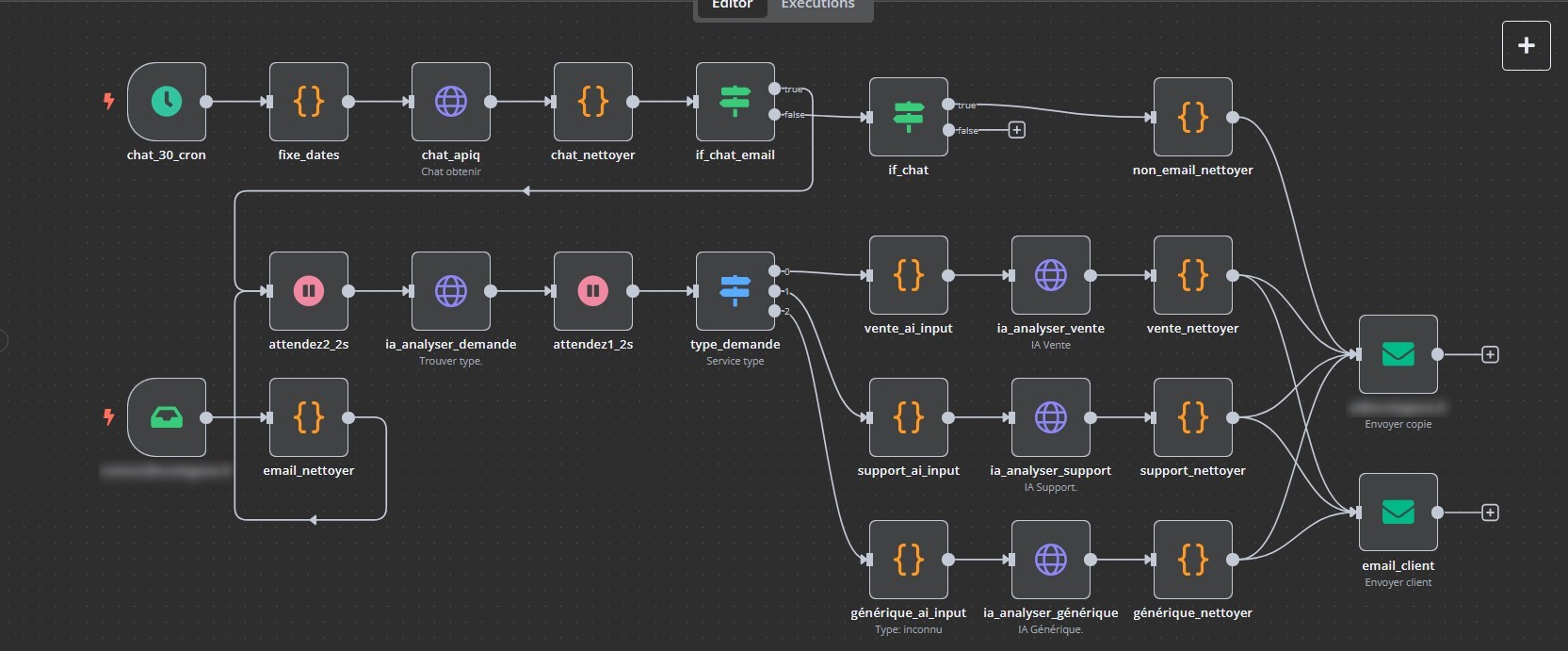Click the 'email_nettoyer' node label
The image size is (1568, 651).
tap(309, 470)
